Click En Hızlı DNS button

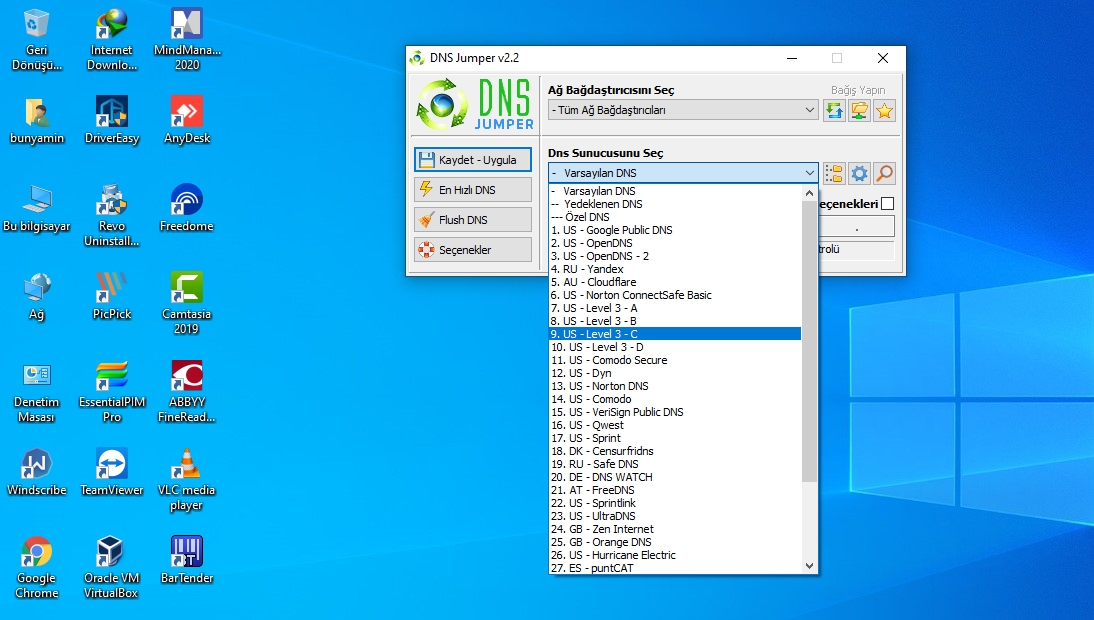click(x=472, y=190)
